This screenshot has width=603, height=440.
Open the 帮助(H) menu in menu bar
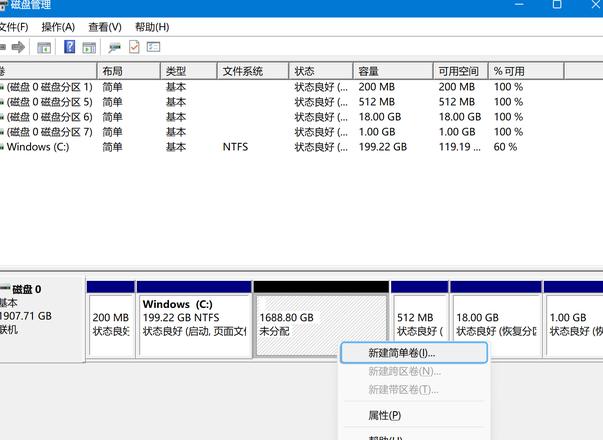[152, 27]
